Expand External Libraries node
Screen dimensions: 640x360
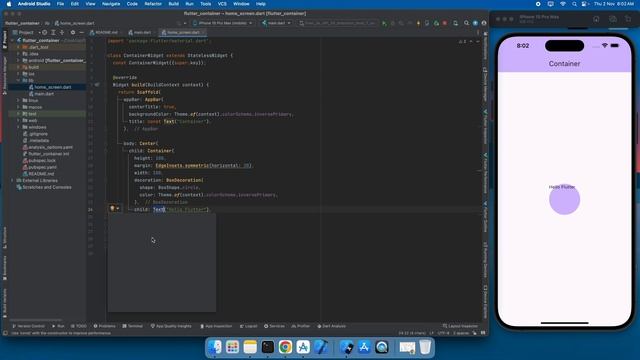13,180
